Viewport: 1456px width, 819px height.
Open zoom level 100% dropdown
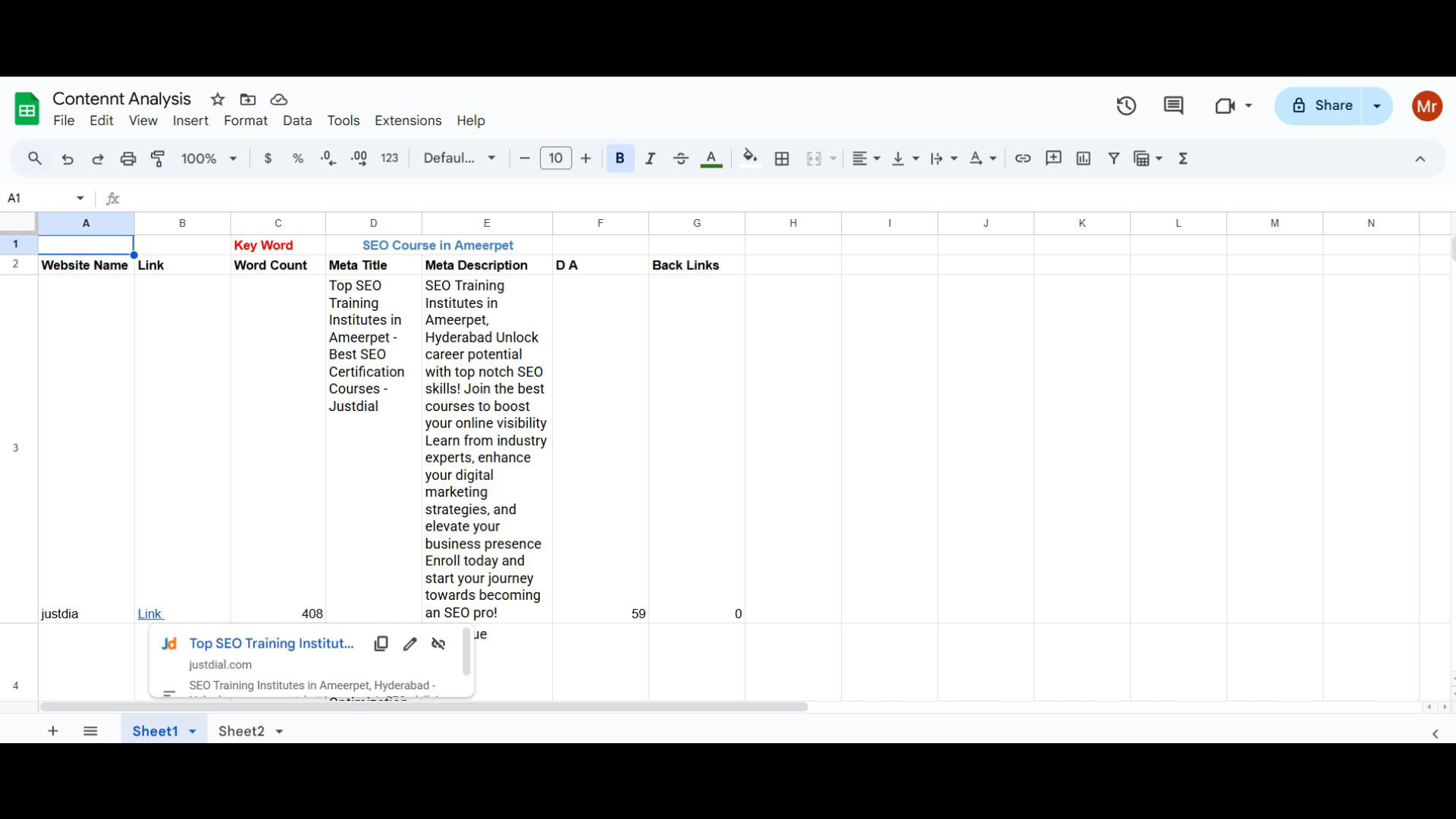click(209, 158)
